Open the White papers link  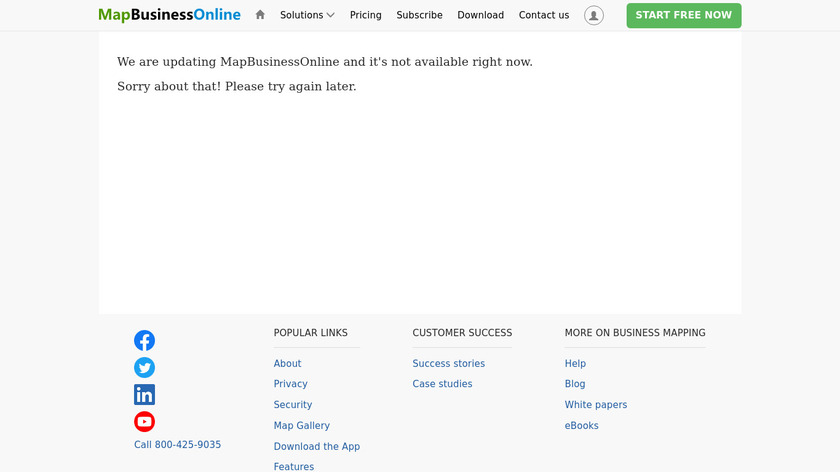pos(595,405)
